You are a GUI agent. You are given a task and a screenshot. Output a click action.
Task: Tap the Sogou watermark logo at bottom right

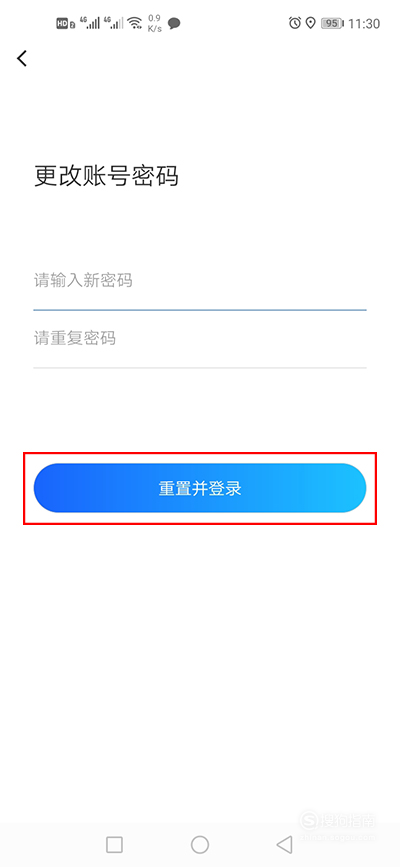(x=338, y=823)
